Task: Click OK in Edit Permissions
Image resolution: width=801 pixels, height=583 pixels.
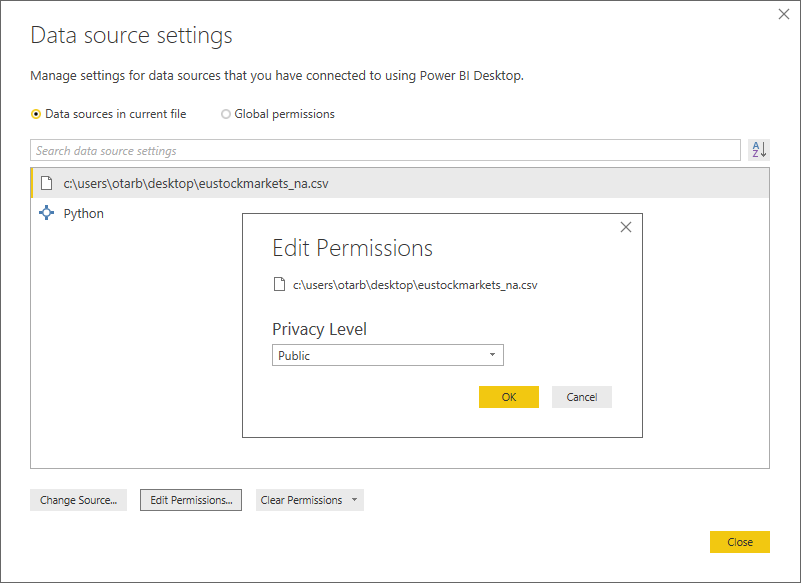Action: tap(509, 397)
